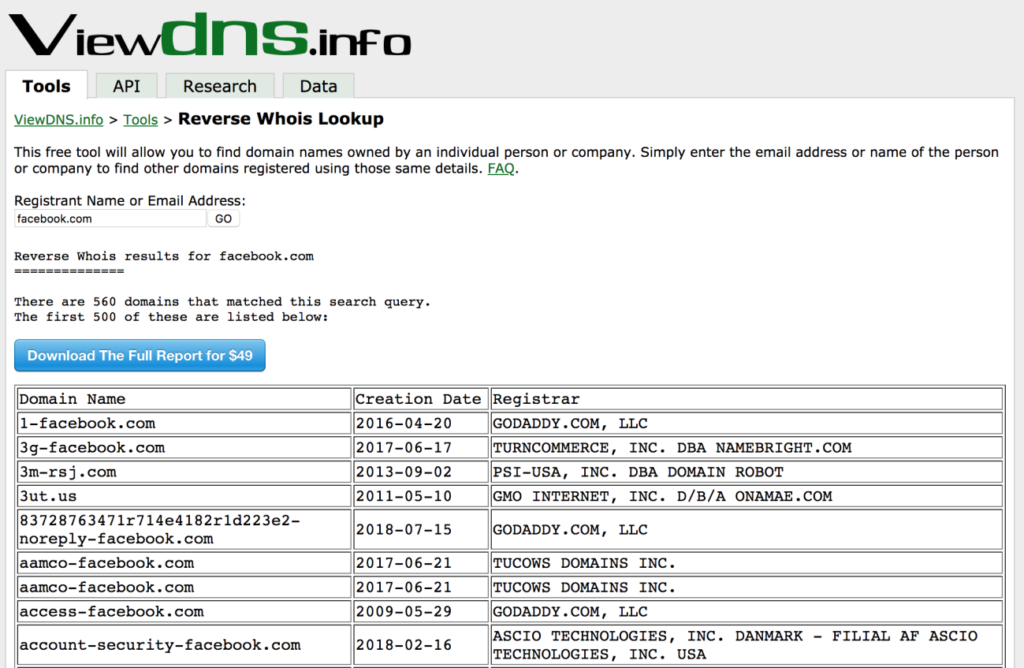
Task: Click the ASCIO TECHNOLOGIES registrar cell
Action: [746, 645]
